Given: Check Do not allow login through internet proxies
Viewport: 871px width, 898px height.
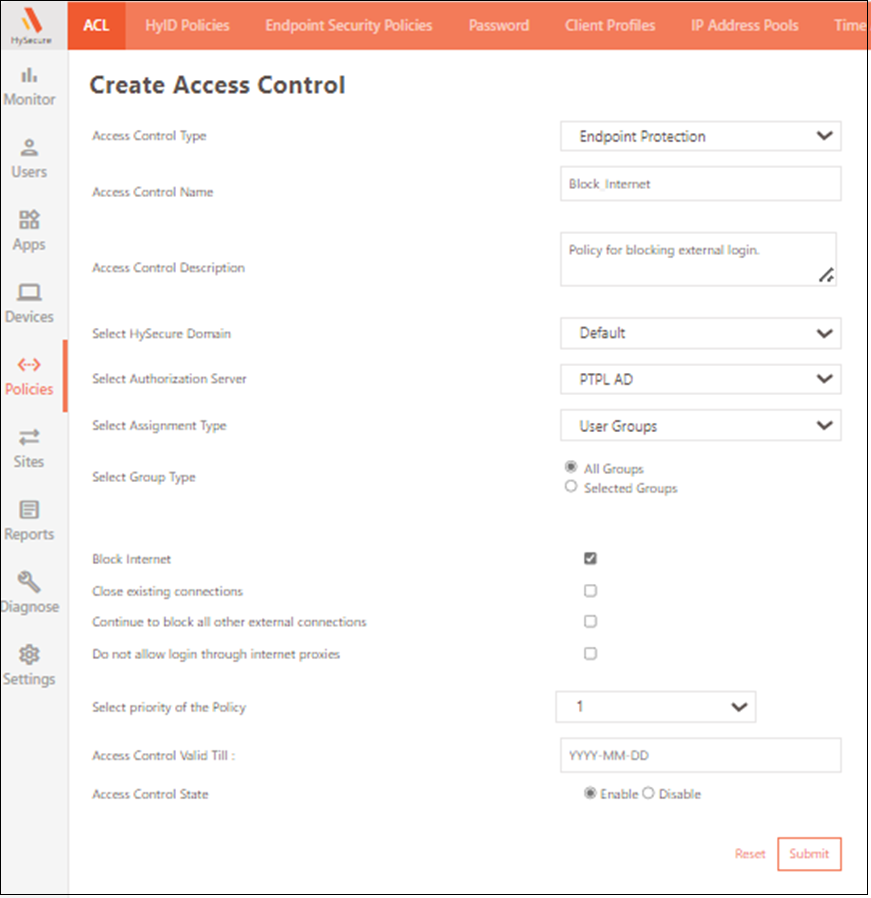Looking at the screenshot, I should [x=590, y=653].
